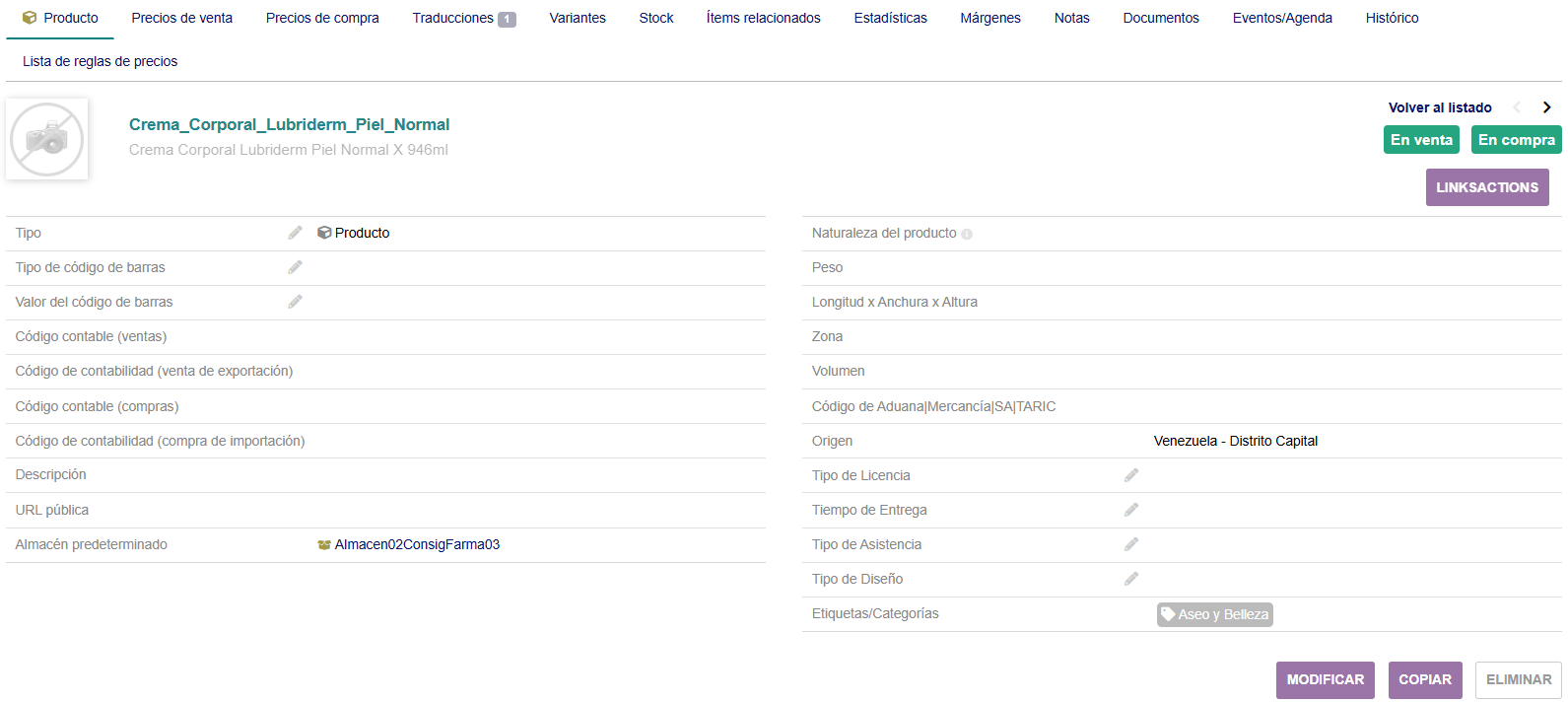
Task: Open the Almacen02ConsigFarma03 warehouse link
Action: click(417, 544)
